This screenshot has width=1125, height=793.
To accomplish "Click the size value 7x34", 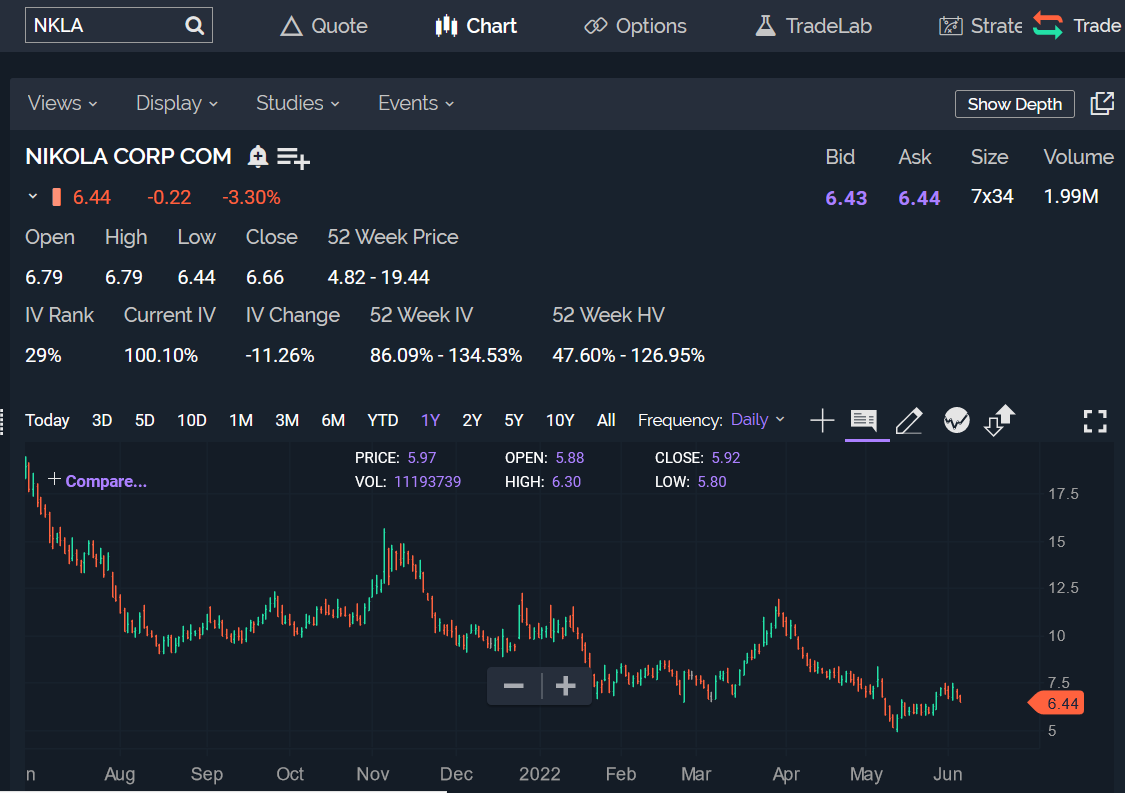I will coord(992,197).
